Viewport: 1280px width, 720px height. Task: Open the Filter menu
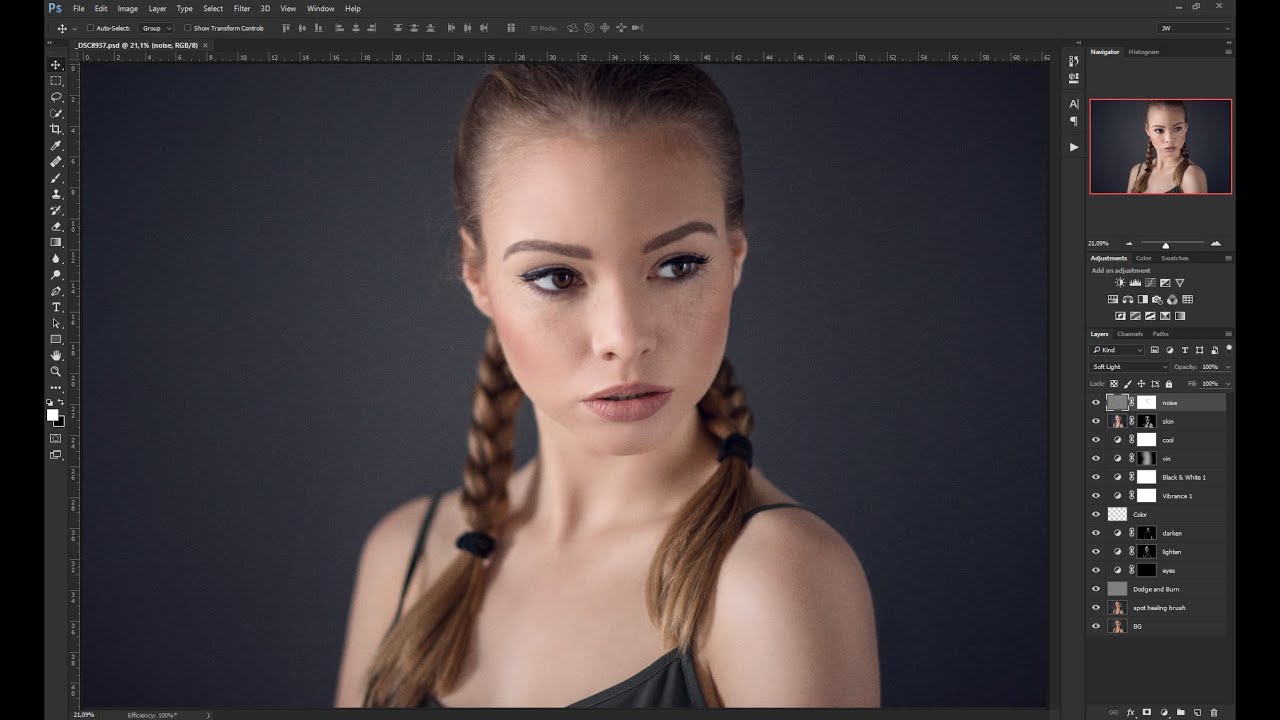[x=242, y=8]
